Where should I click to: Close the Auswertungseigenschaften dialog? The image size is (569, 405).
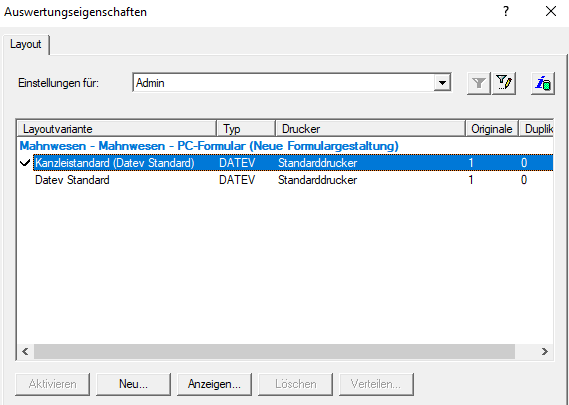pos(551,12)
